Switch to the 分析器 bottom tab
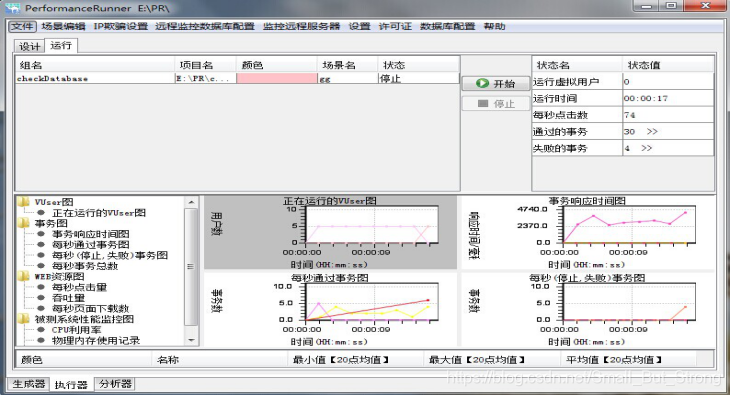 (115, 384)
